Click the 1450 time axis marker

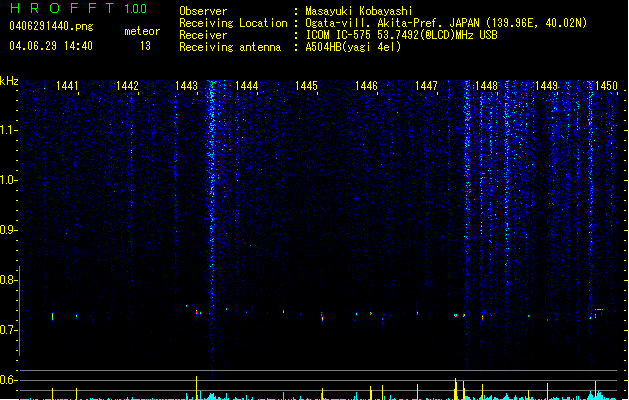606,86
